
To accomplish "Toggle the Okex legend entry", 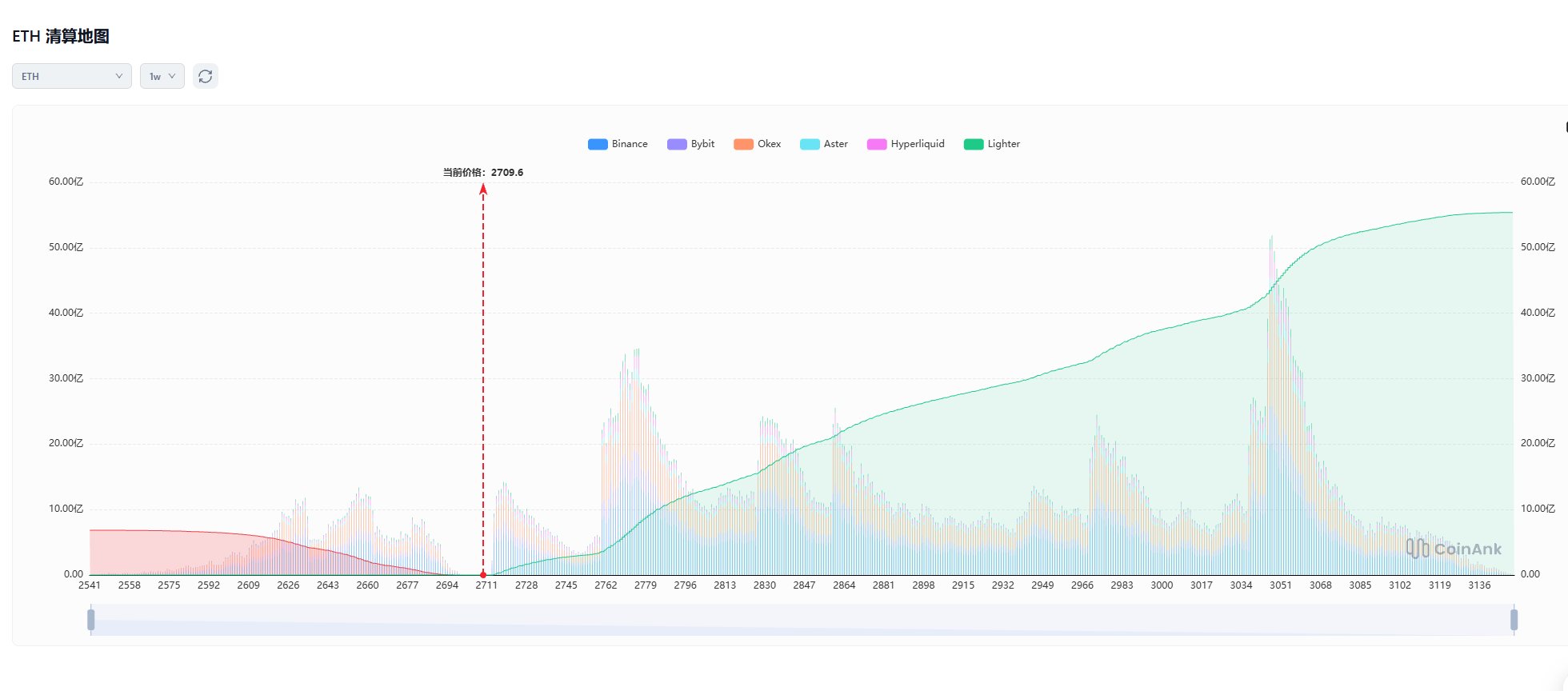I will [758, 144].
